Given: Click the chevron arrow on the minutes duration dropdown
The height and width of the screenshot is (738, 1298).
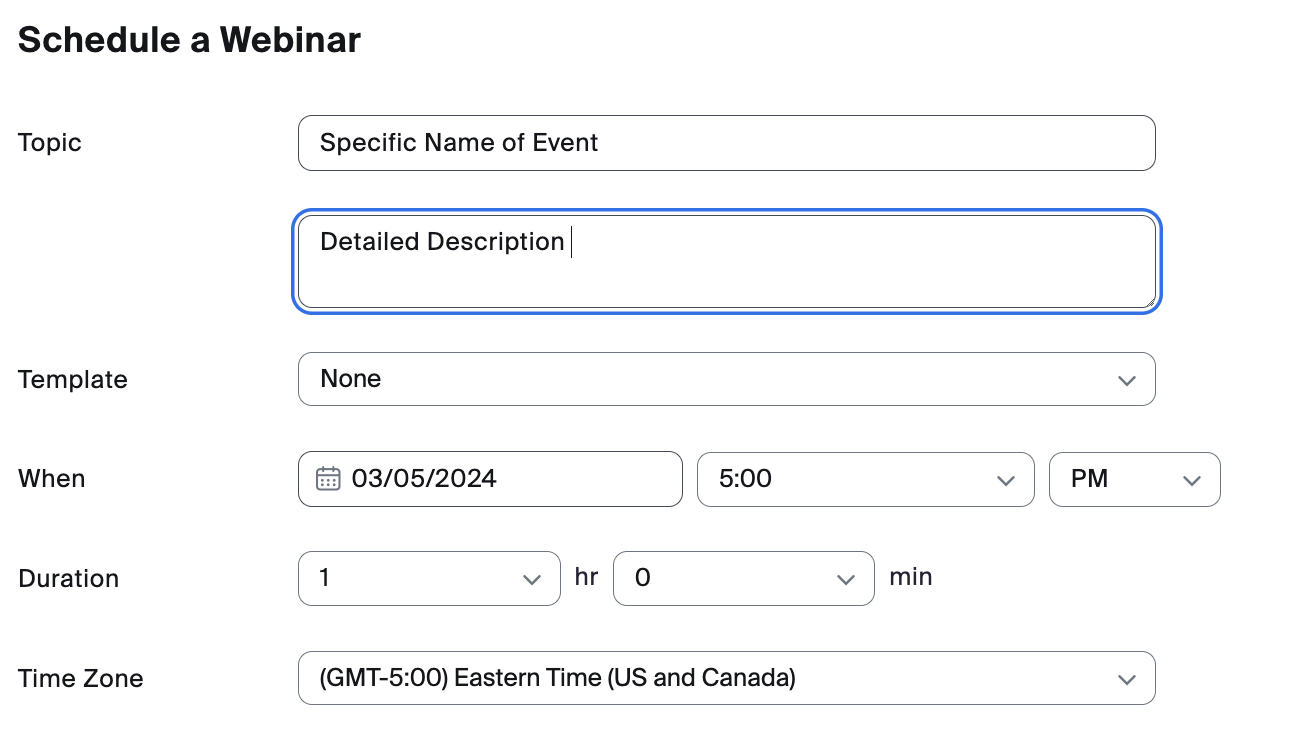Looking at the screenshot, I should 846,580.
